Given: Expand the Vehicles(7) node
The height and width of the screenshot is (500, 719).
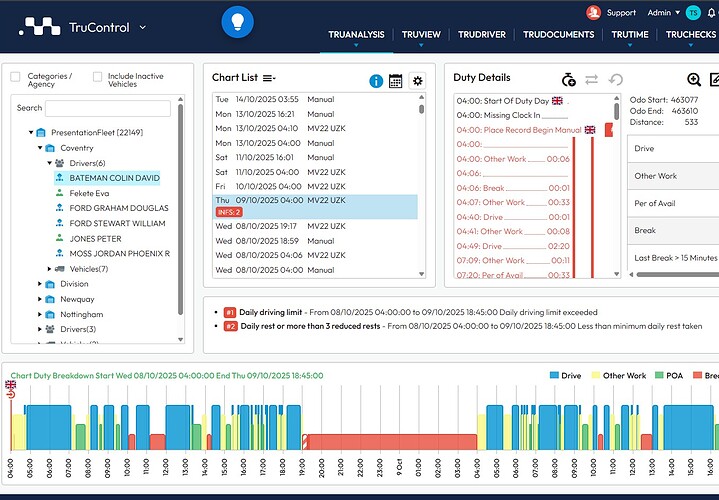Looking at the screenshot, I should pos(50,269).
